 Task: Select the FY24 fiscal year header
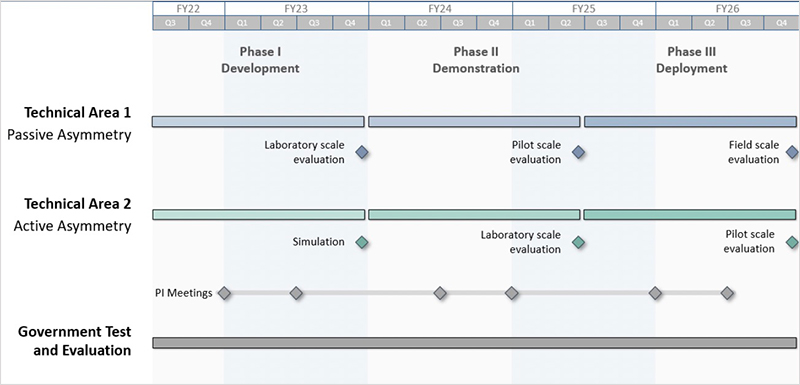(x=440, y=8)
